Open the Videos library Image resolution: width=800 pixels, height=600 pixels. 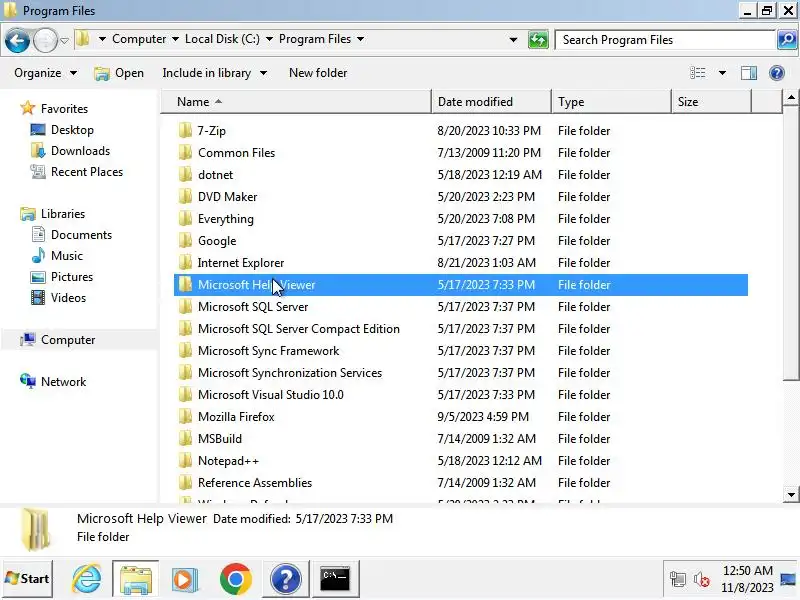68,297
